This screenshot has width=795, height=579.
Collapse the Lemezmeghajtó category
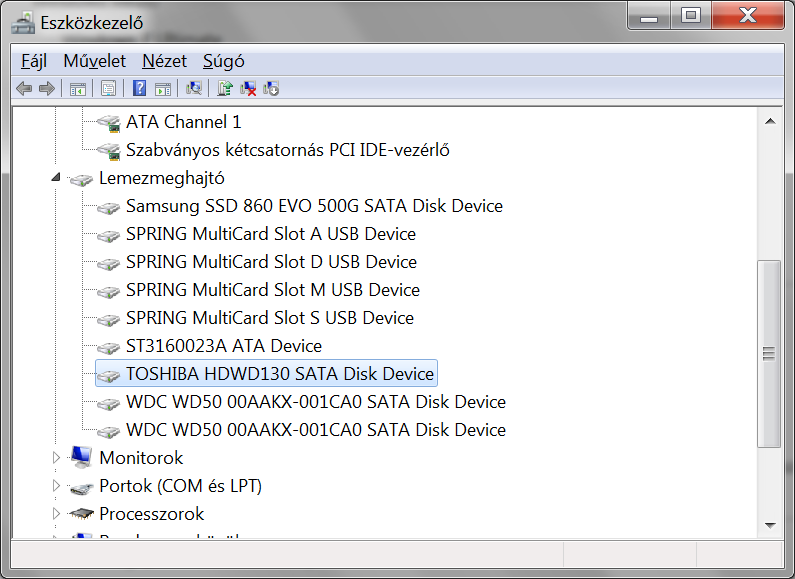(56, 177)
